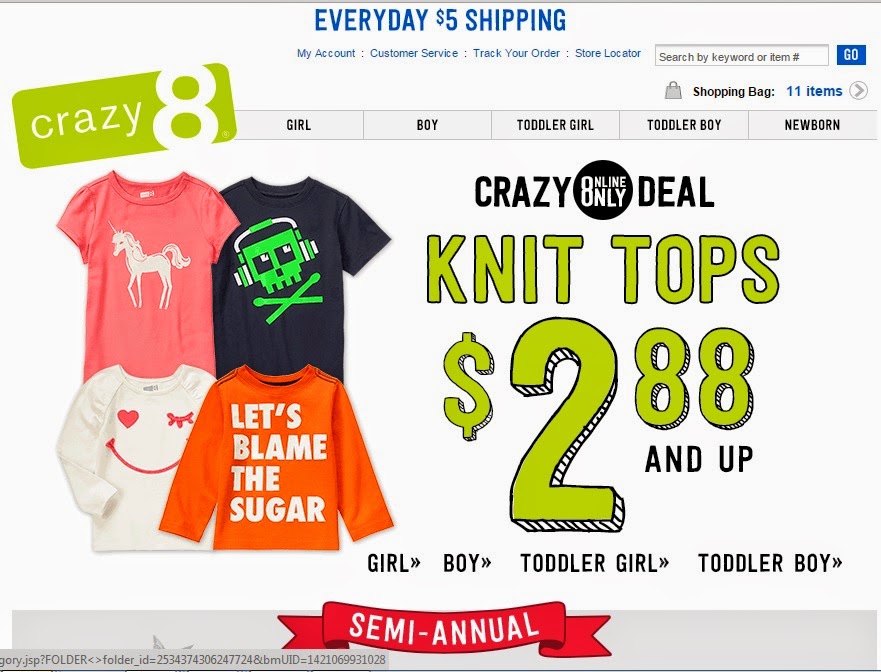Click the shopping bag icon
Viewport: 881px width, 672px height.
click(673, 90)
